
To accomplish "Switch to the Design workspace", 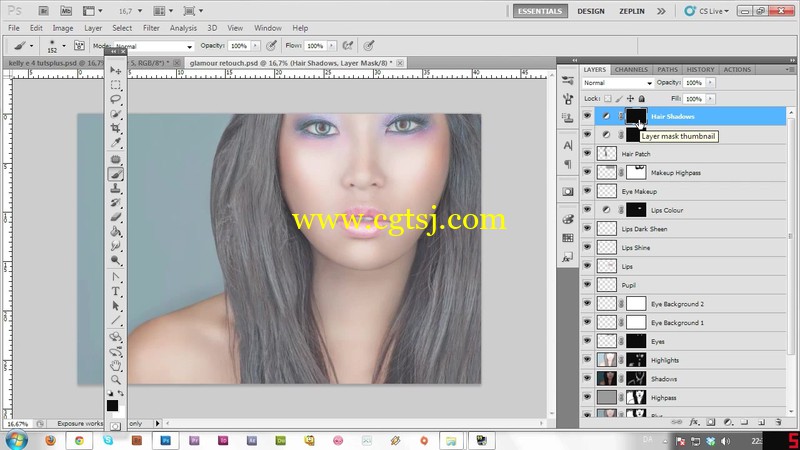I will click(591, 11).
